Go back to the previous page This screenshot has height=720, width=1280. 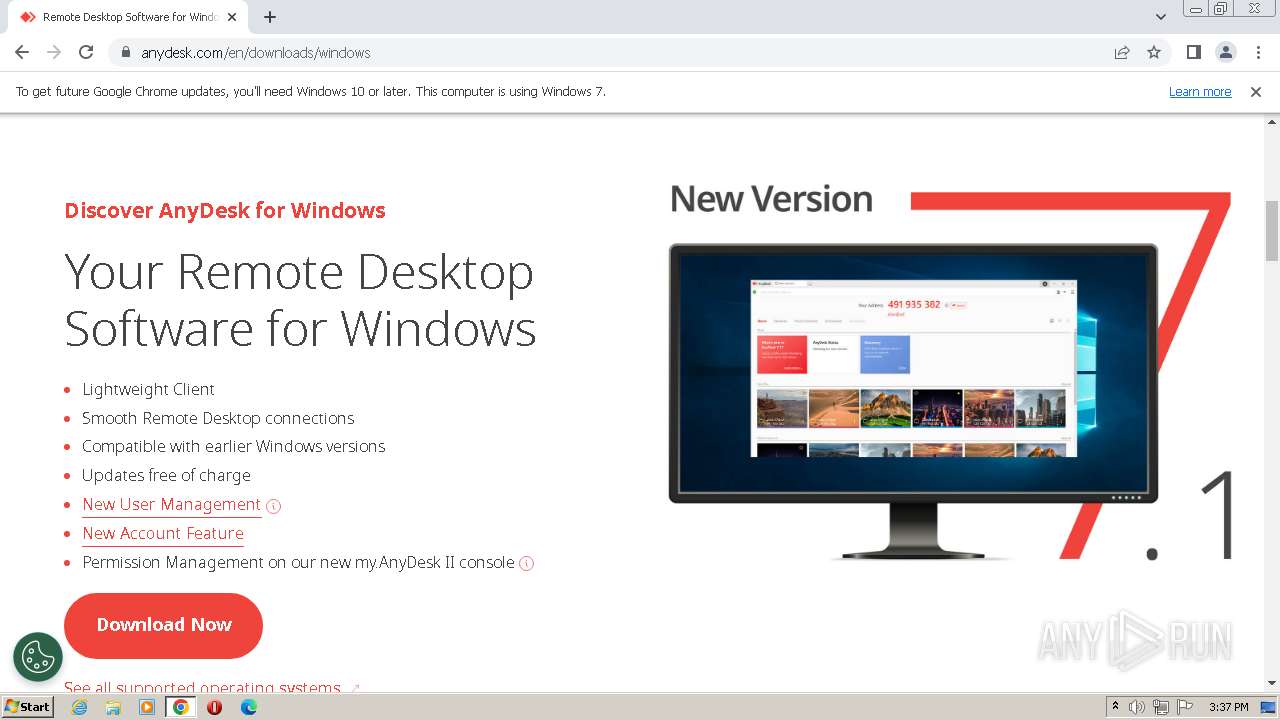[x=22, y=52]
